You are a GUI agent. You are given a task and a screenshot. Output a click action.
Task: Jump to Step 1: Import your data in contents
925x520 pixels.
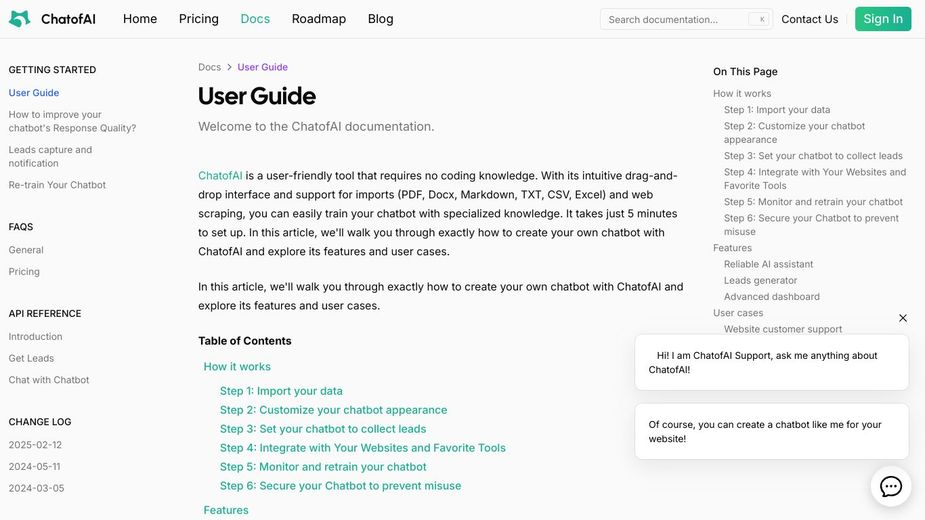(x=281, y=391)
